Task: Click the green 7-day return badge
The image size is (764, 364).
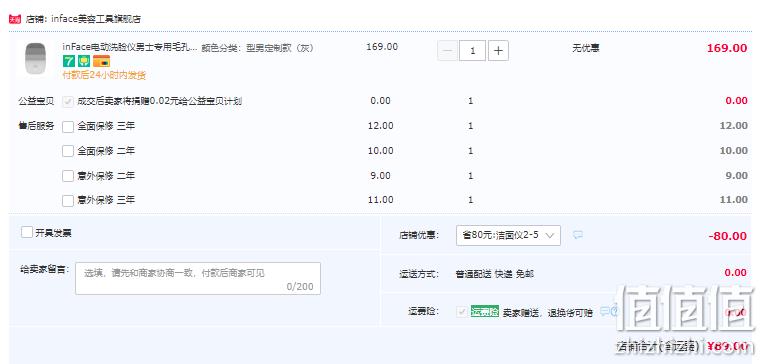Action: (x=69, y=61)
